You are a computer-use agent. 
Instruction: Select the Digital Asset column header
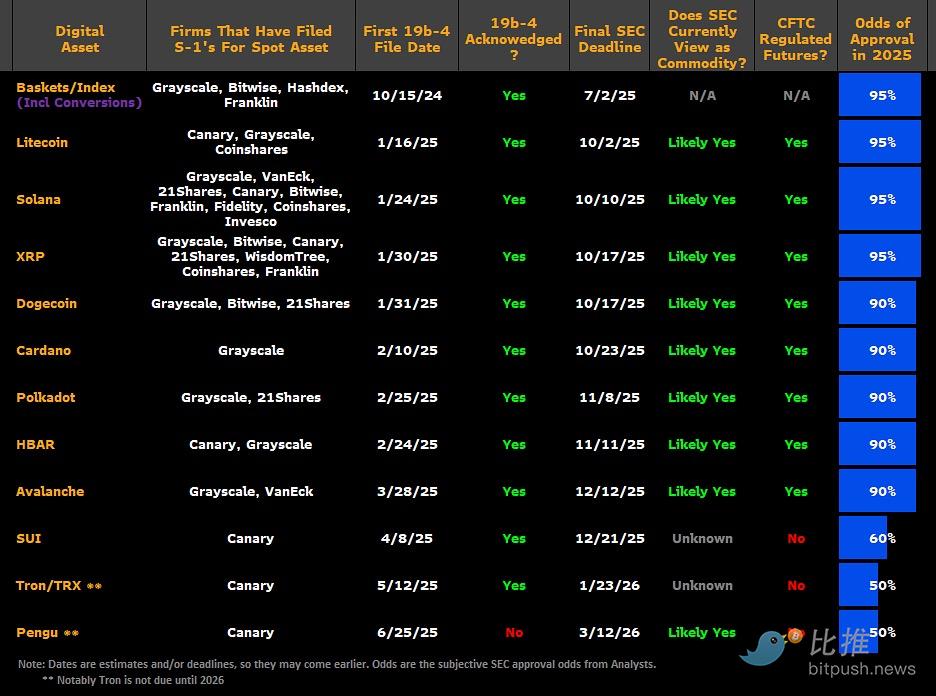pos(78,39)
